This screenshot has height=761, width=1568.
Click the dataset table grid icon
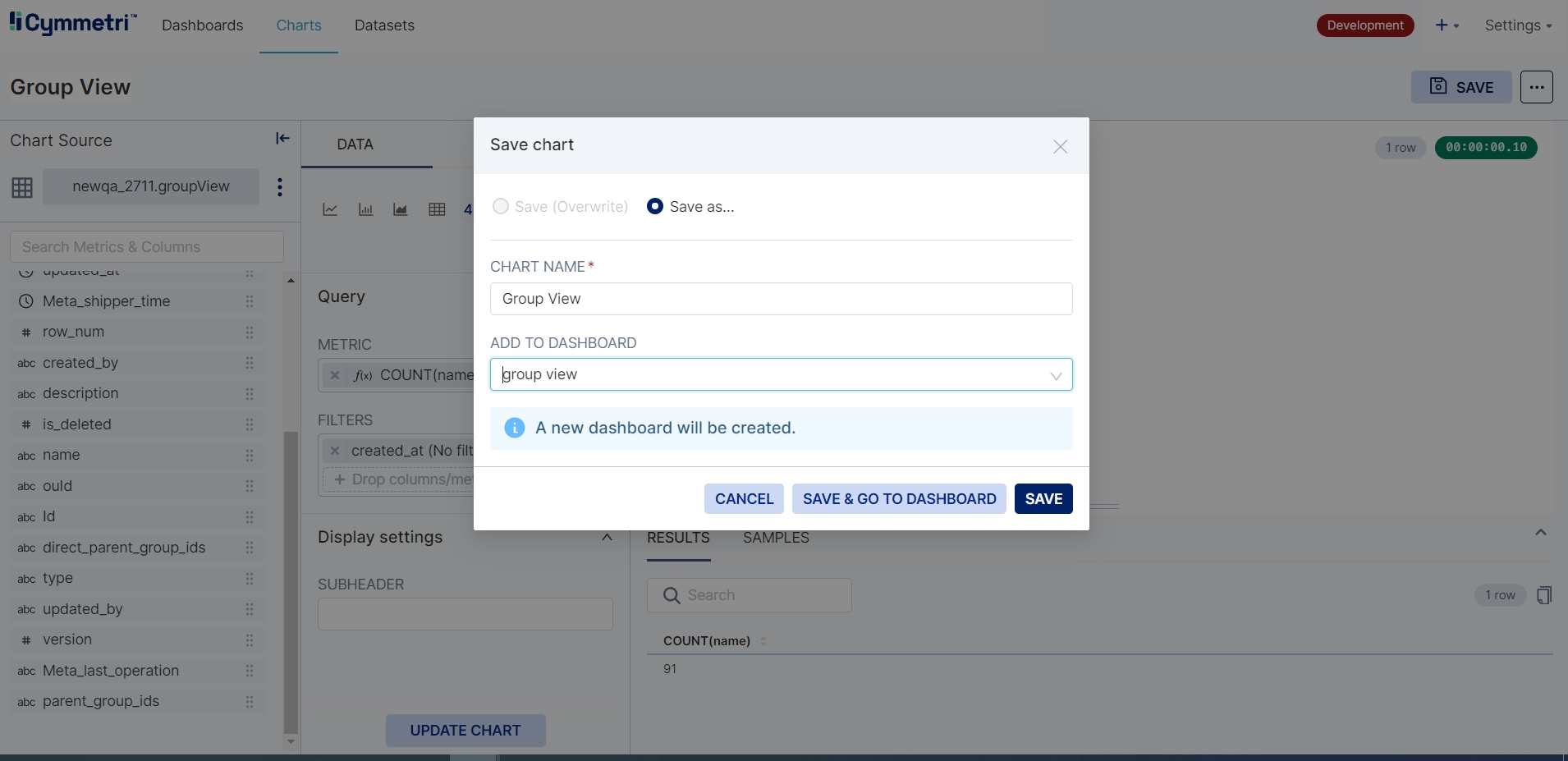pyautogui.click(x=22, y=187)
